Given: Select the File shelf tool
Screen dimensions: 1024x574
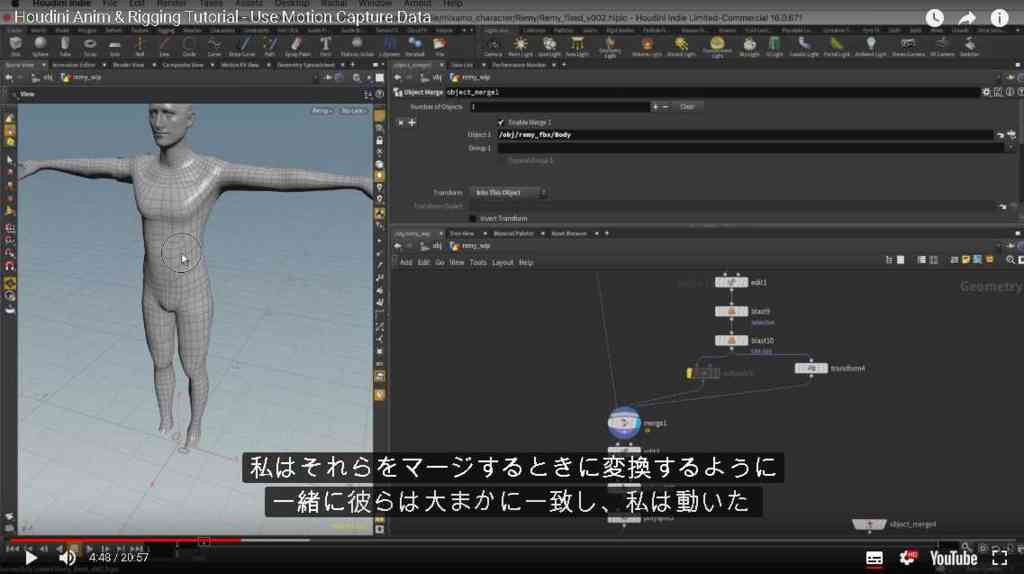Looking at the screenshot, I should point(440,46).
